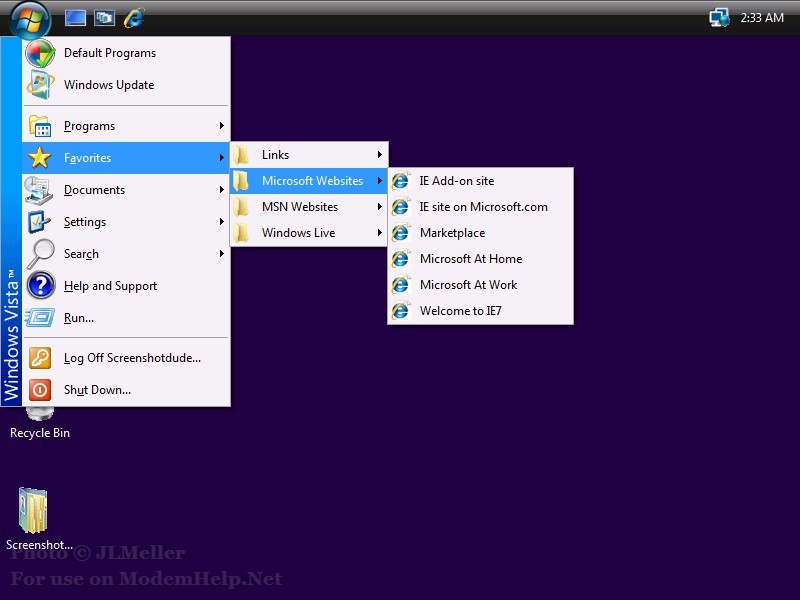Click the Favorites star icon
Screen dimensions: 800x600
[40, 158]
